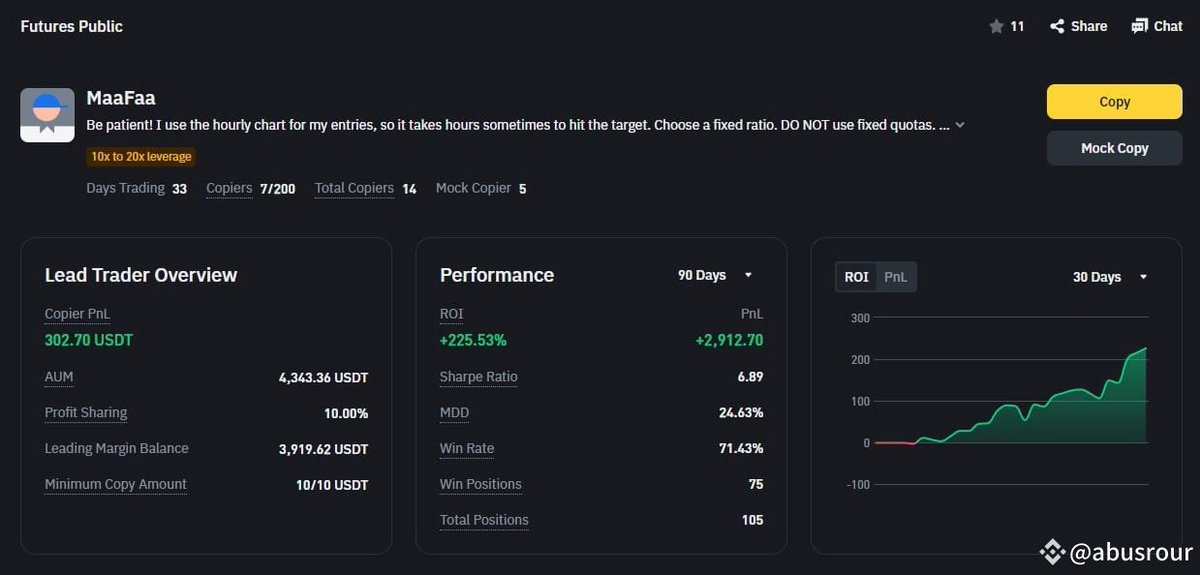Screen dimensions: 1200x575
Task: Click the Share icon
Action: click(1057, 26)
